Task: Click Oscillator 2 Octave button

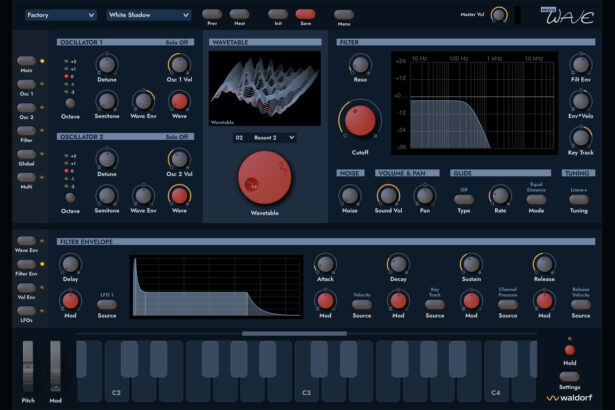Action: [x=70, y=198]
